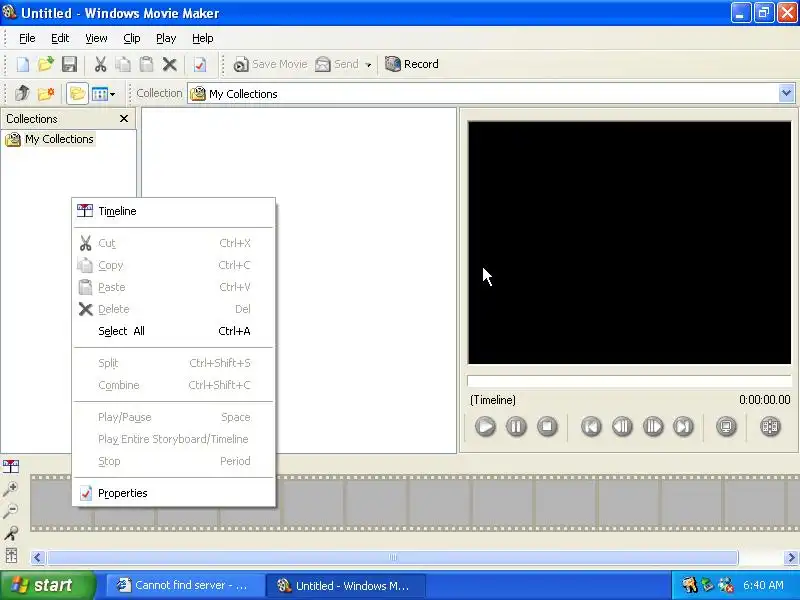Click the storyboard scrollbar left arrow
Viewport: 800px width, 600px height.
[x=37, y=557]
